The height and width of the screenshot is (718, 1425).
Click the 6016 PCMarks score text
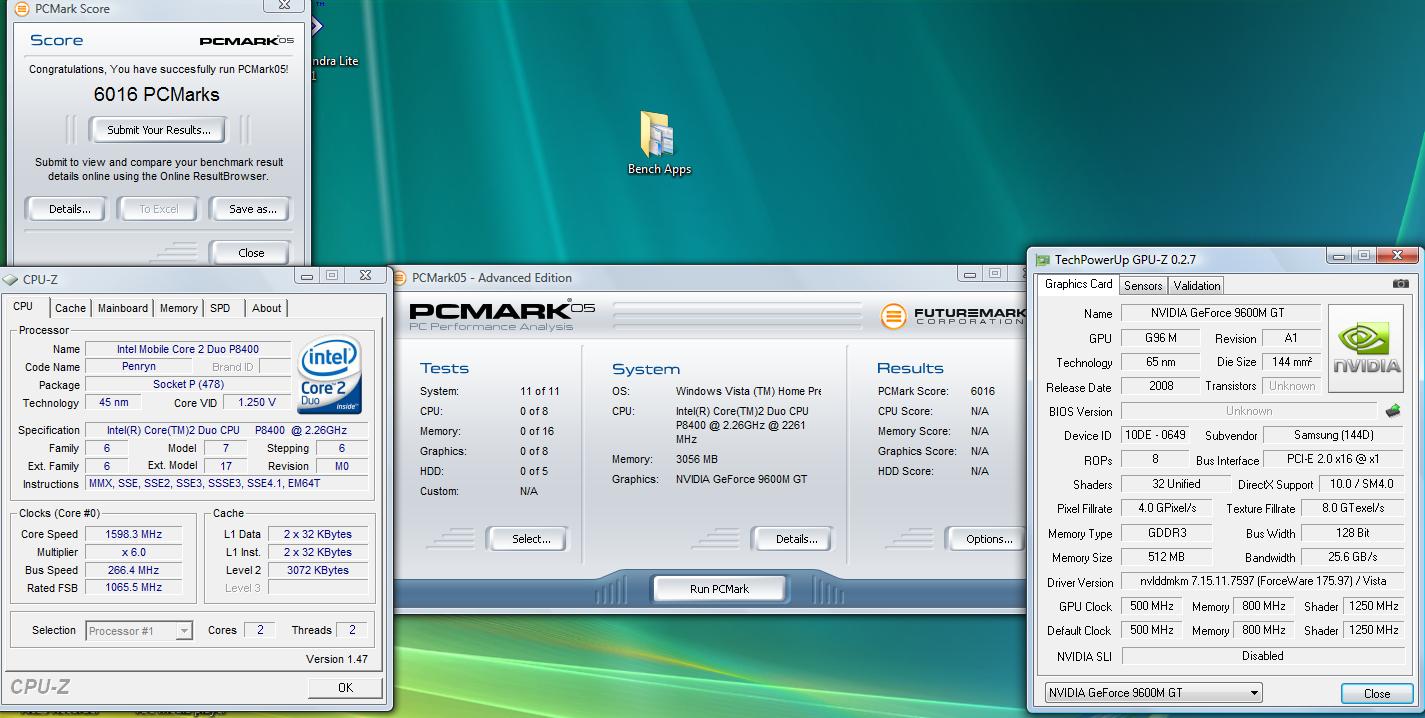point(157,95)
